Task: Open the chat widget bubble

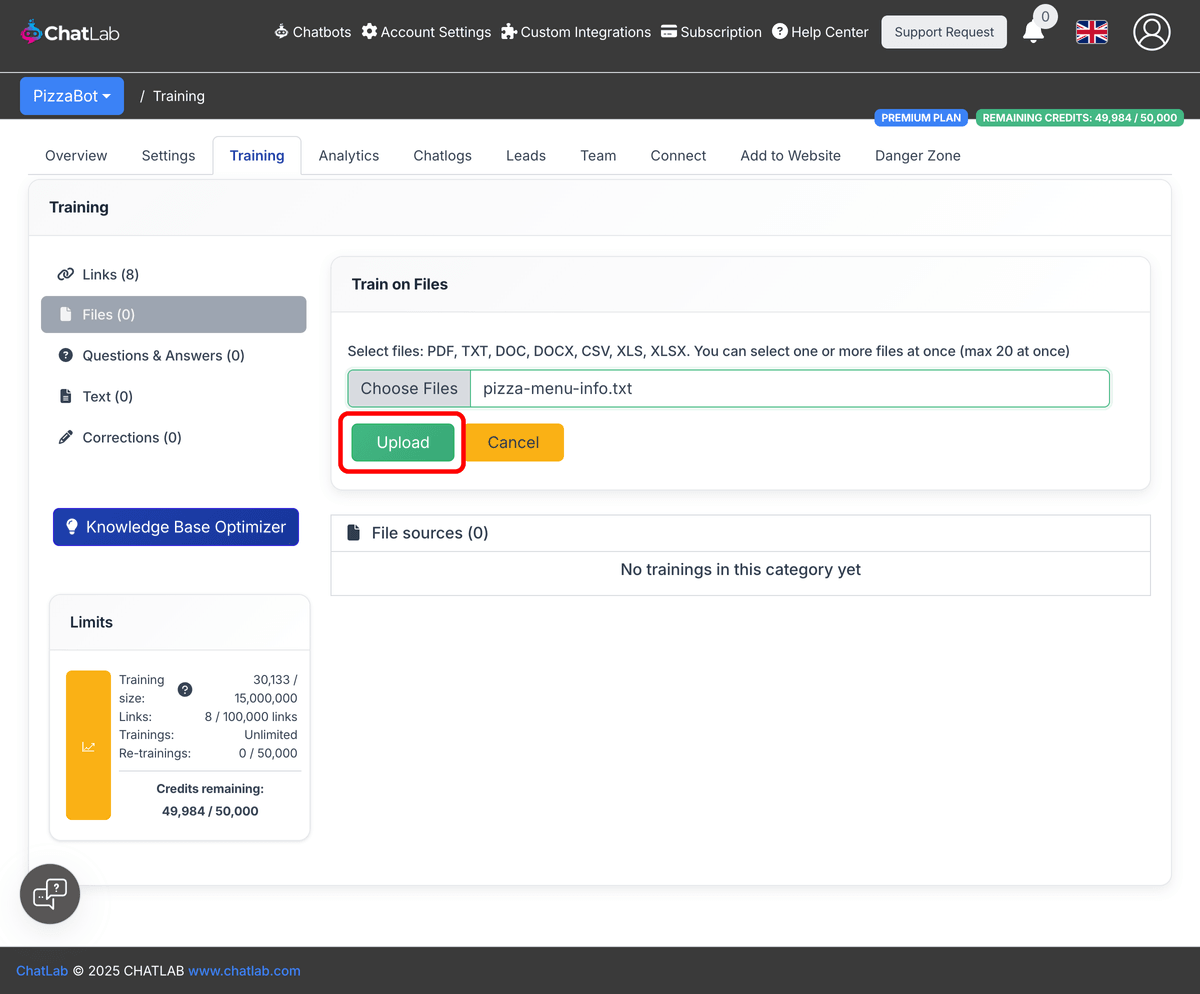Action: pos(49,893)
